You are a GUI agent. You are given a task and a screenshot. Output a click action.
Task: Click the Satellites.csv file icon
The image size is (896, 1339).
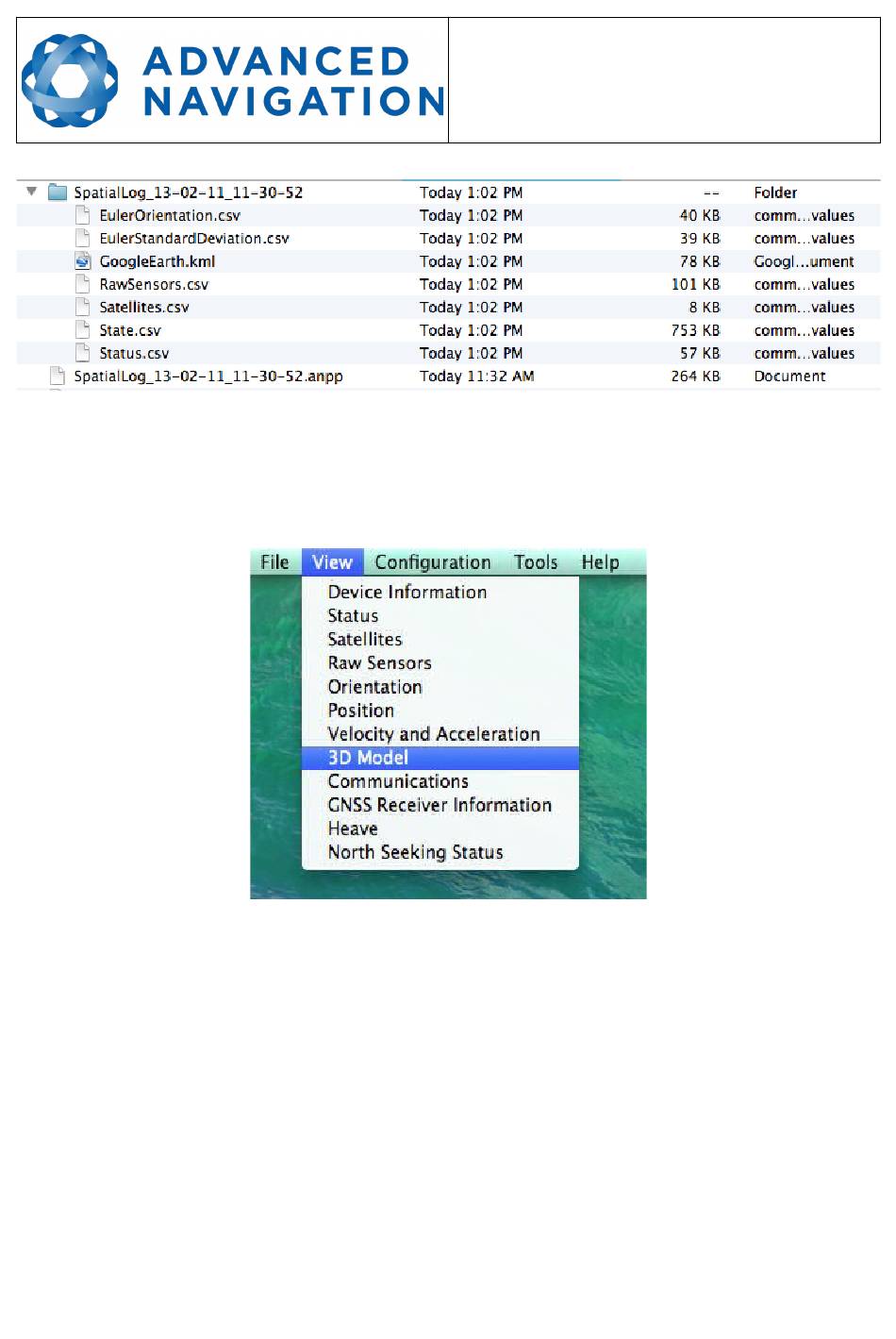point(83,307)
